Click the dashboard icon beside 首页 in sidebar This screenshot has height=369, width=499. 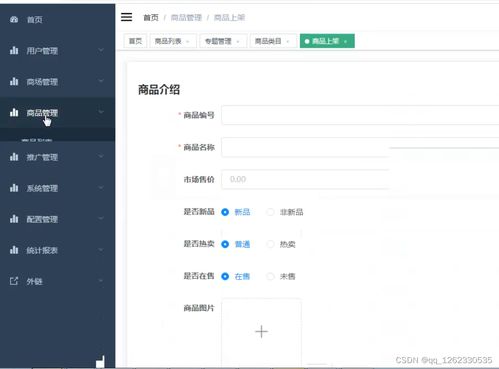tap(14, 20)
